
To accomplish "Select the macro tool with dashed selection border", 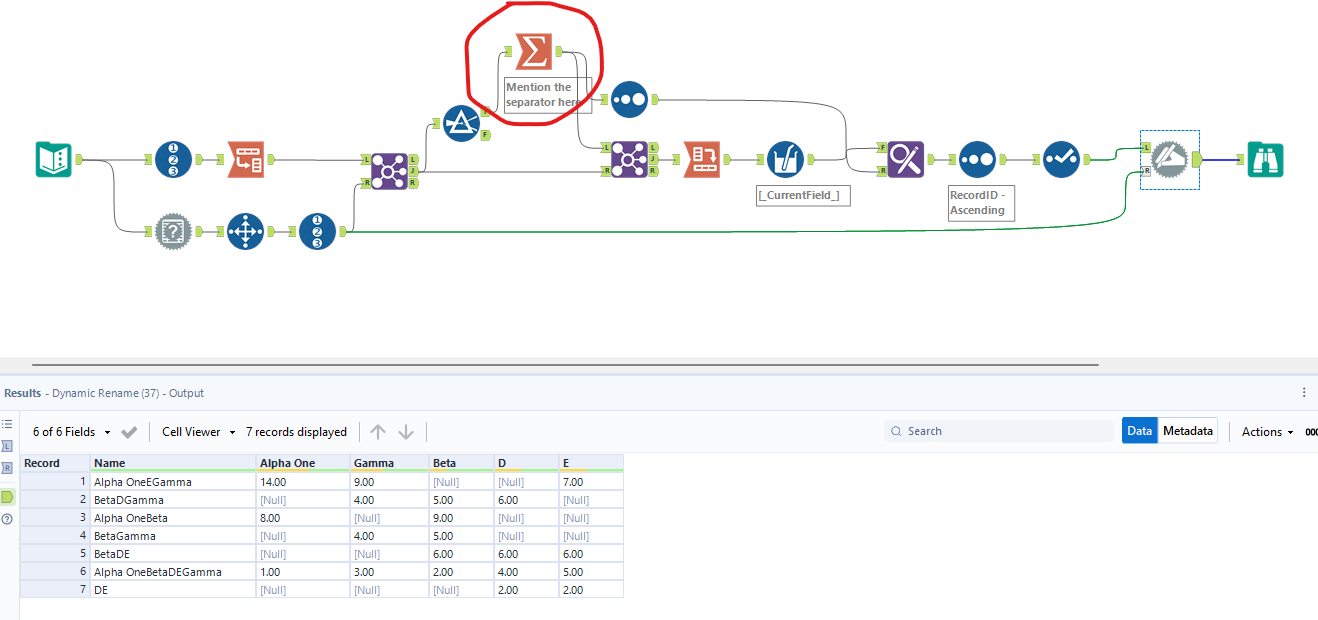I will [x=1170, y=159].
